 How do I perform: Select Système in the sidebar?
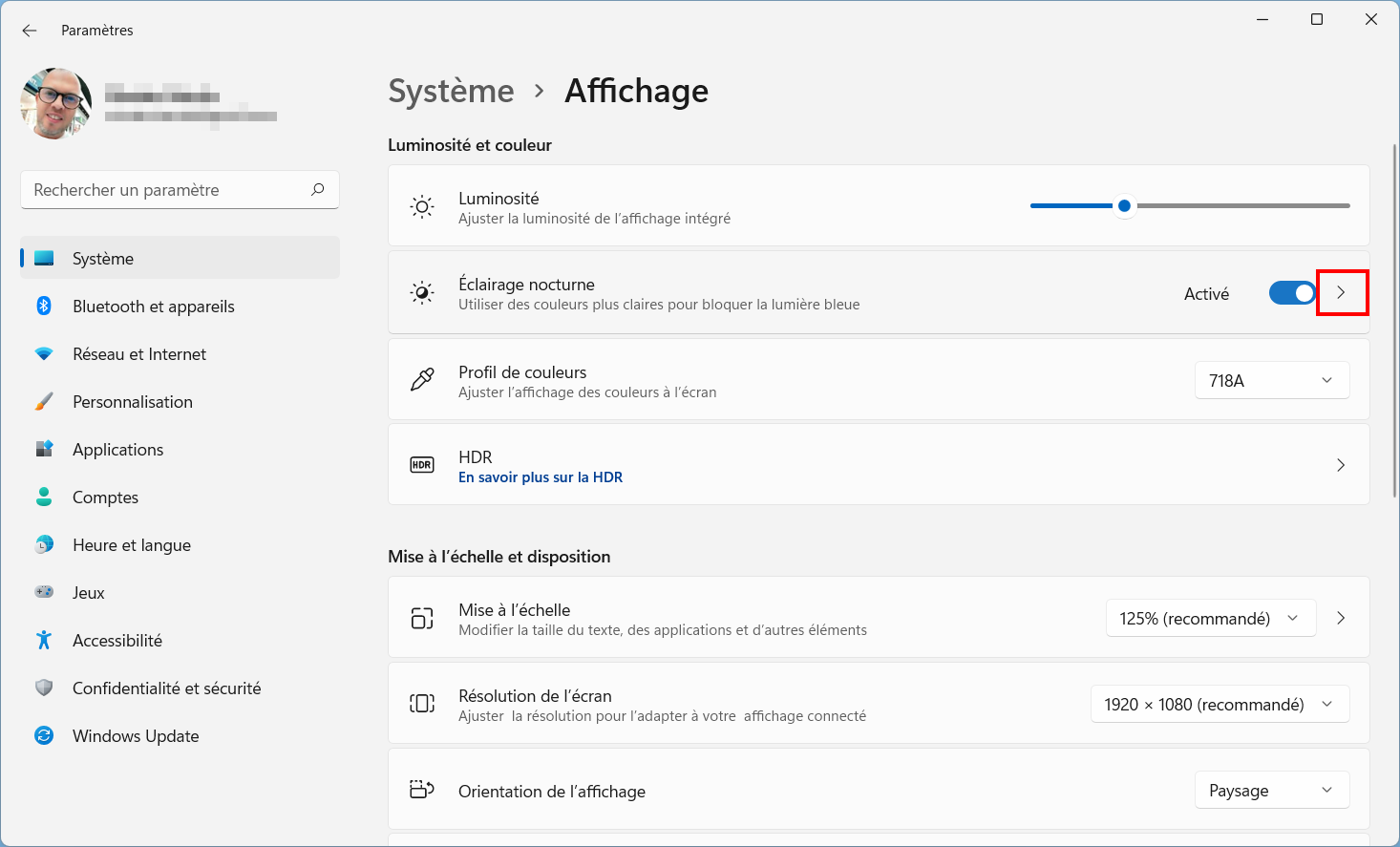pos(180,258)
